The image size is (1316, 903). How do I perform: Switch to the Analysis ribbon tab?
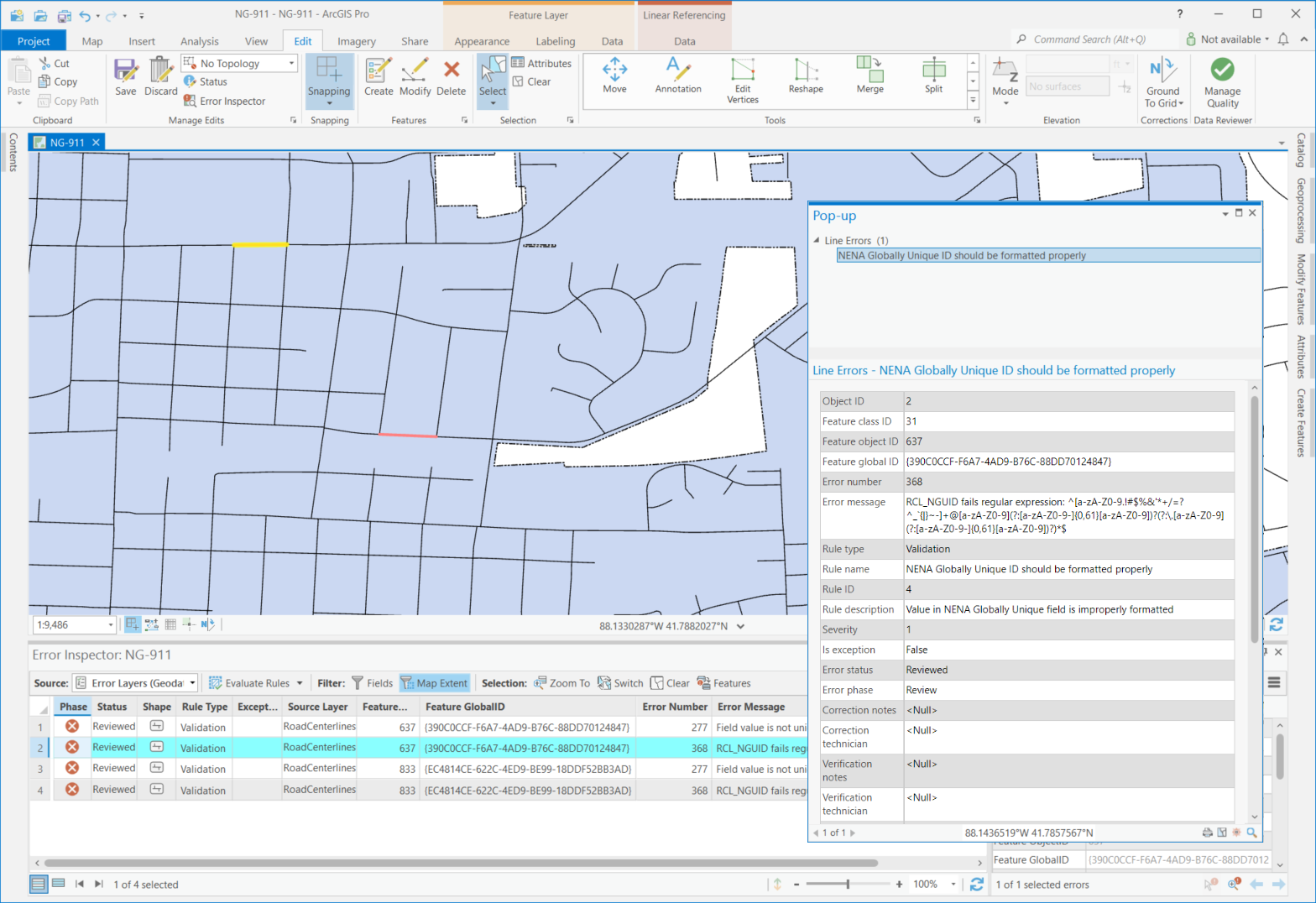click(199, 41)
